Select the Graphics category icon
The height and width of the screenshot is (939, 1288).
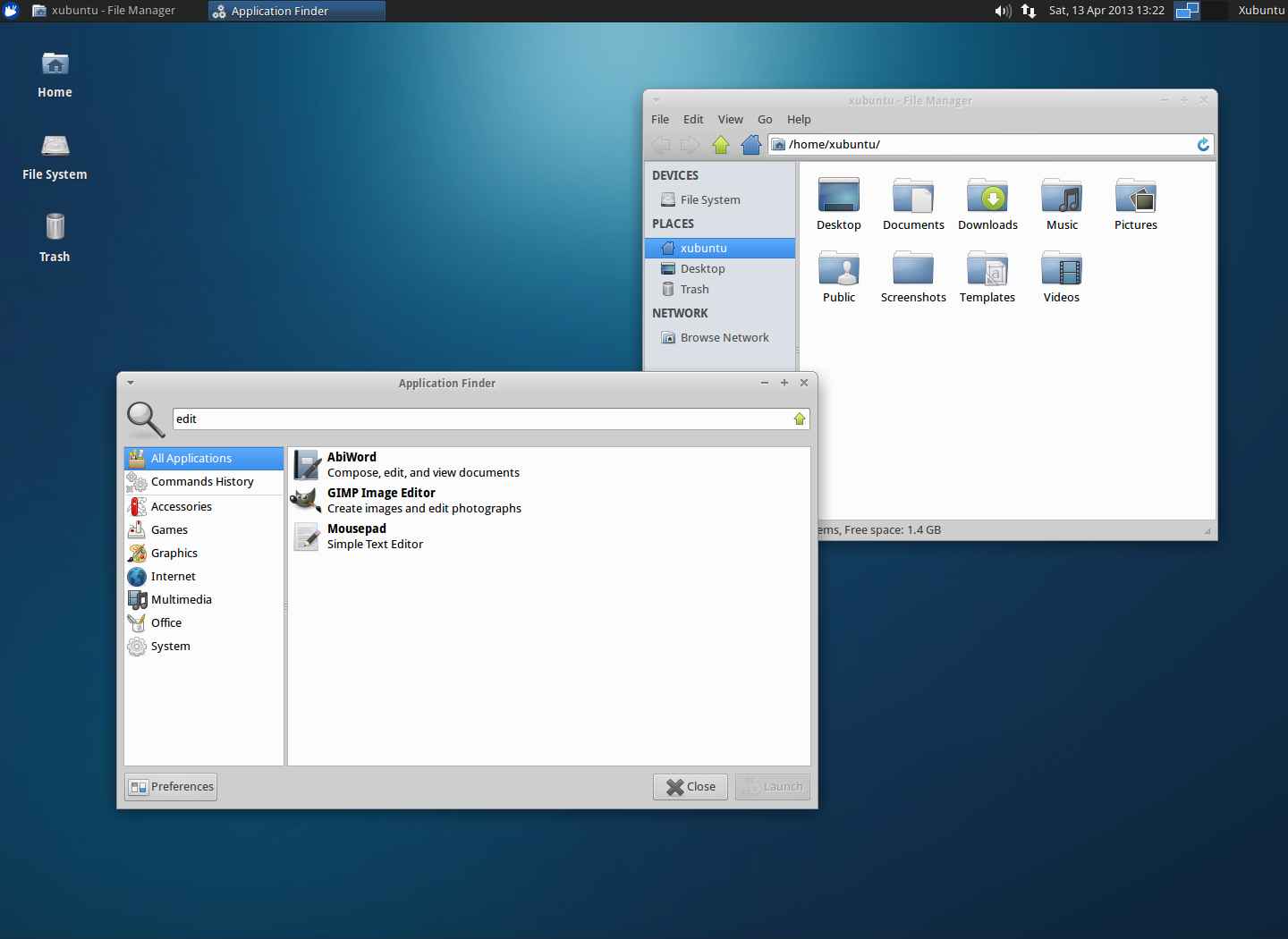point(173,553)
